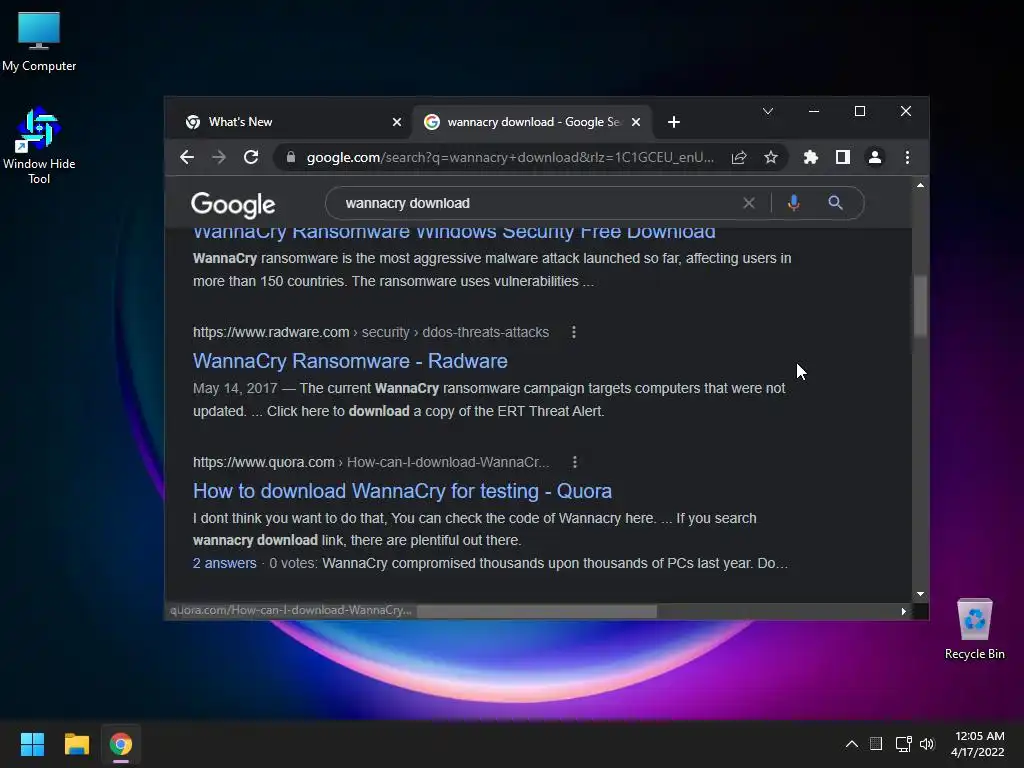The image size is (1024, 768).
Task: Reload the Google search page
Action: 251,157
